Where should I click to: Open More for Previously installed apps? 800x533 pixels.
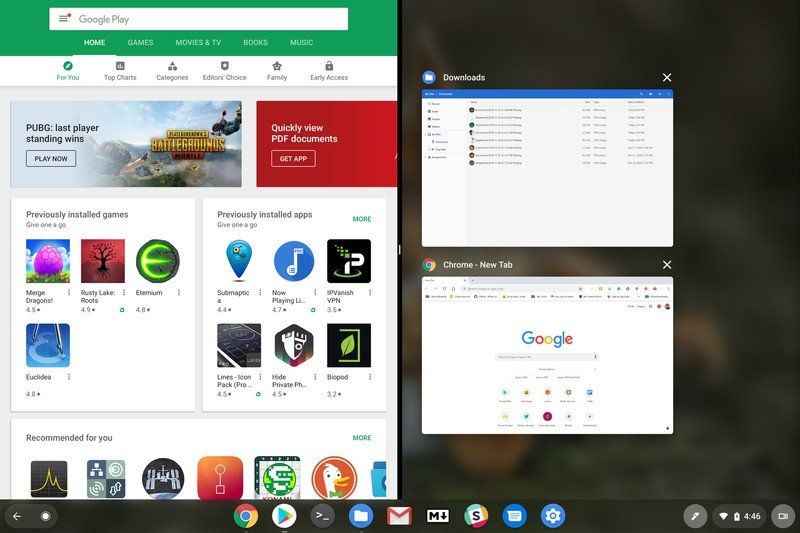point(362,219)
